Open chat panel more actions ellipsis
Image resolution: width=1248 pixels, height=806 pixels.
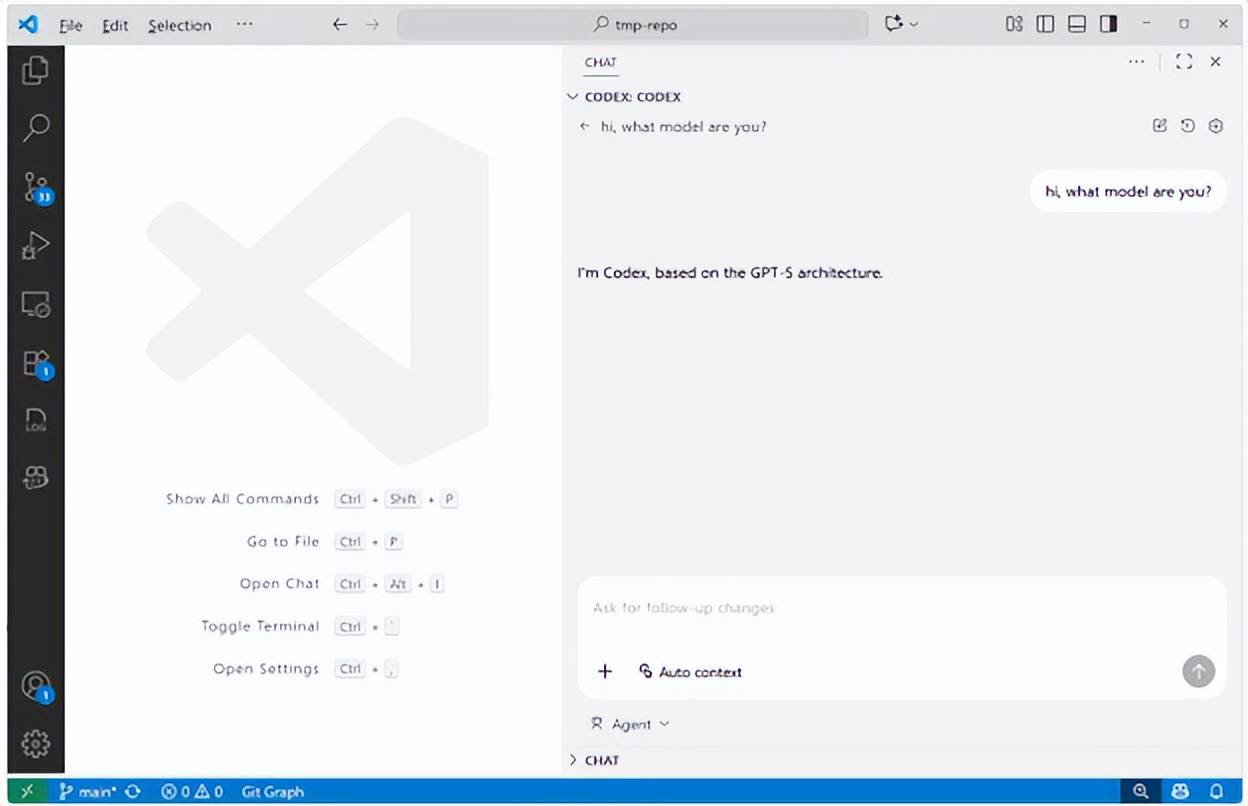point(1136,62)
